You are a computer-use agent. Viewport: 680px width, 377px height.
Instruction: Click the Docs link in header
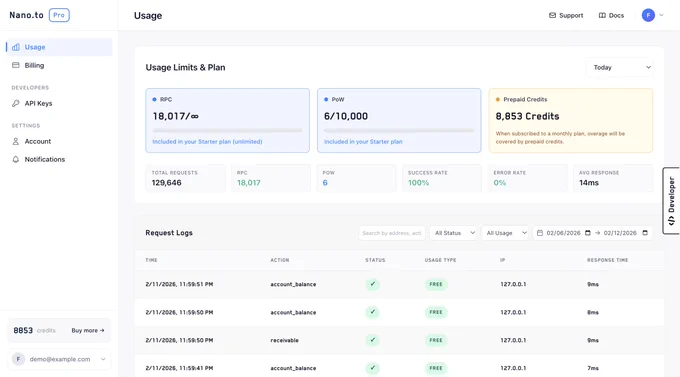point(611,15)
